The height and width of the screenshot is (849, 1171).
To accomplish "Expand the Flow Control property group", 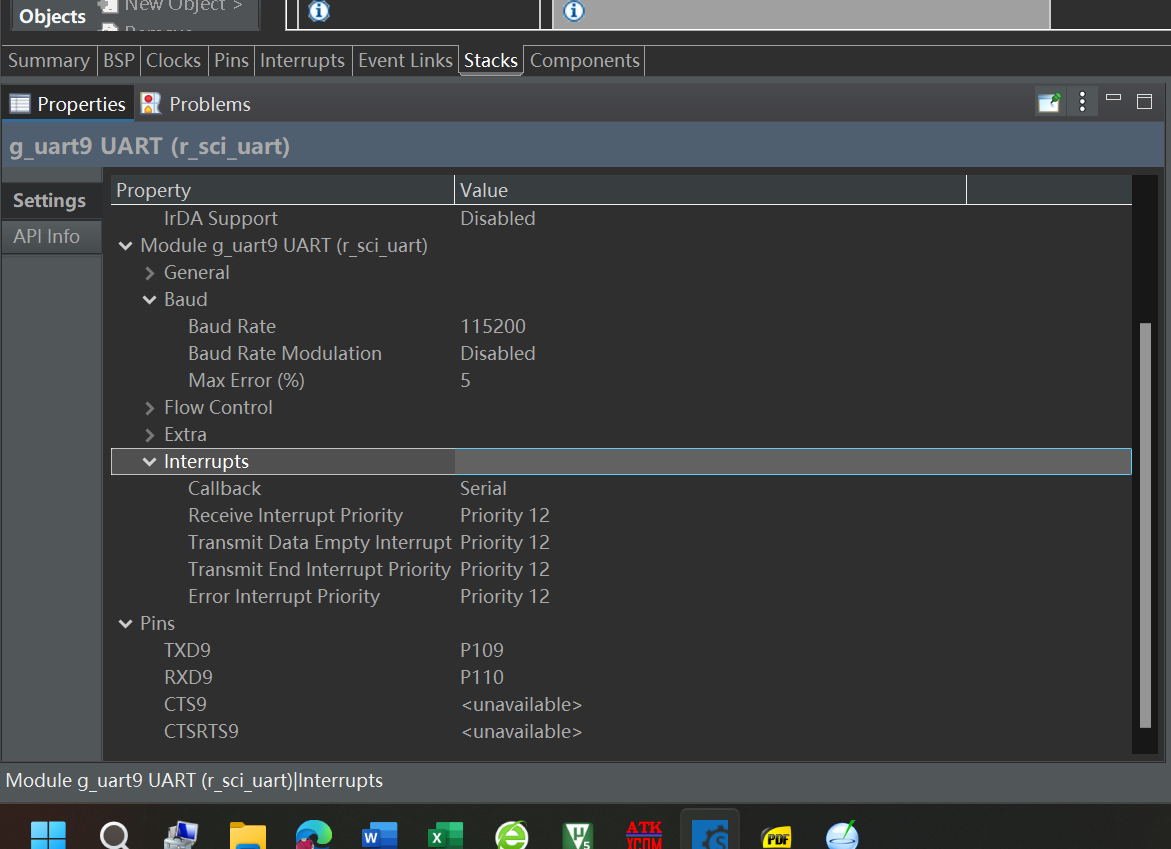I will point(149,408).
